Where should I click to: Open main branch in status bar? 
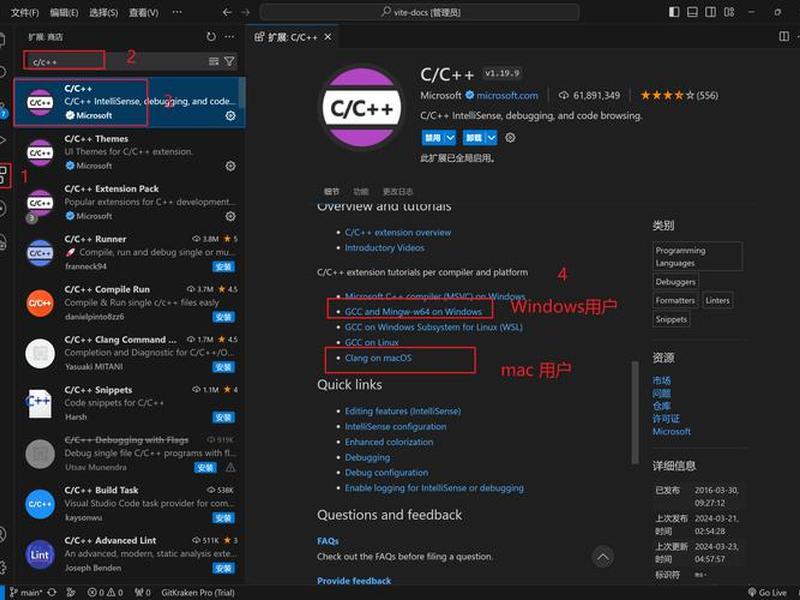(27, 592)
